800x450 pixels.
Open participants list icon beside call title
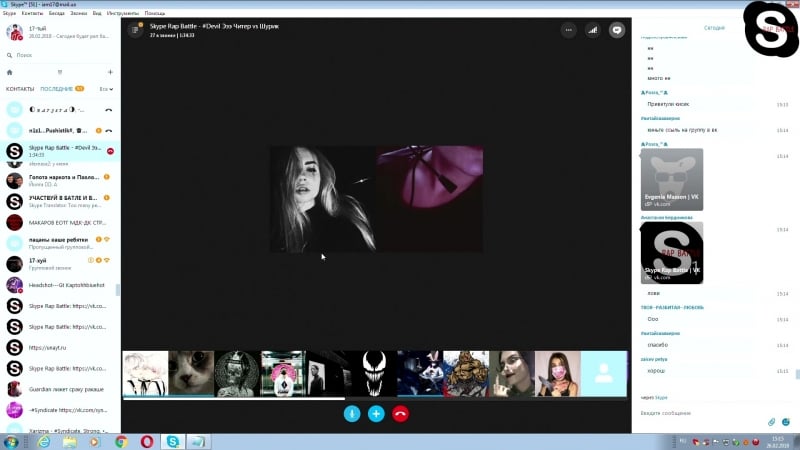[135, 30]
